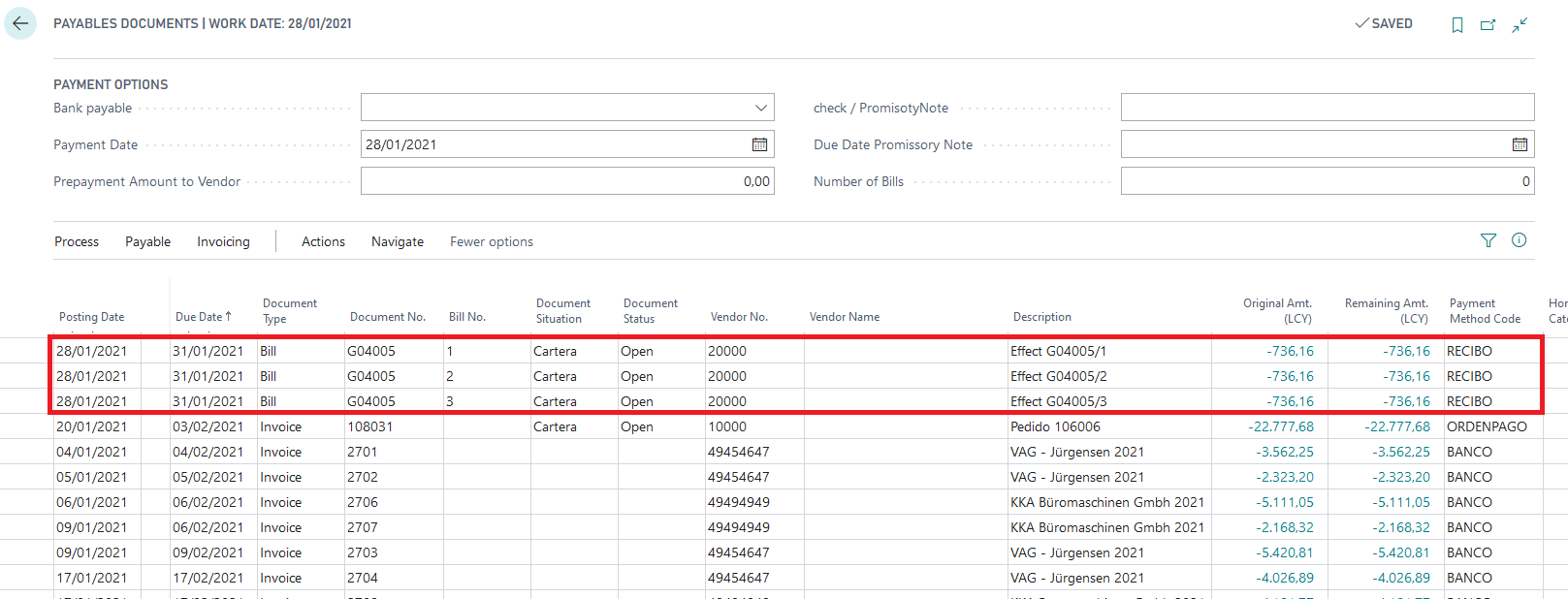
Task: Click due date 17/02/2021
Action: coord(208,578)
